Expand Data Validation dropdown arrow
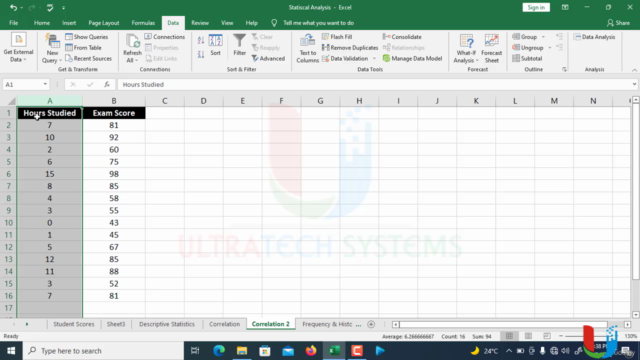The height and width of the screenshot is (360, 640). pyautogui.click(x=374, y=58)
